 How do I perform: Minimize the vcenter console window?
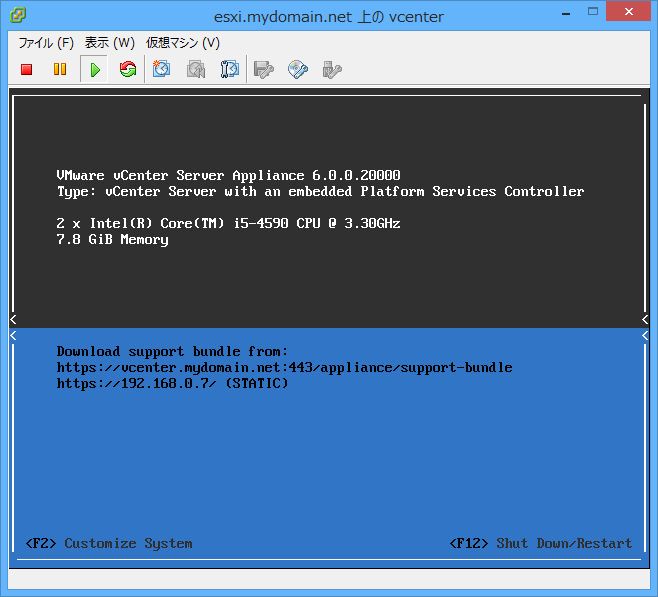pyautogui.click(x=566, y=13)
